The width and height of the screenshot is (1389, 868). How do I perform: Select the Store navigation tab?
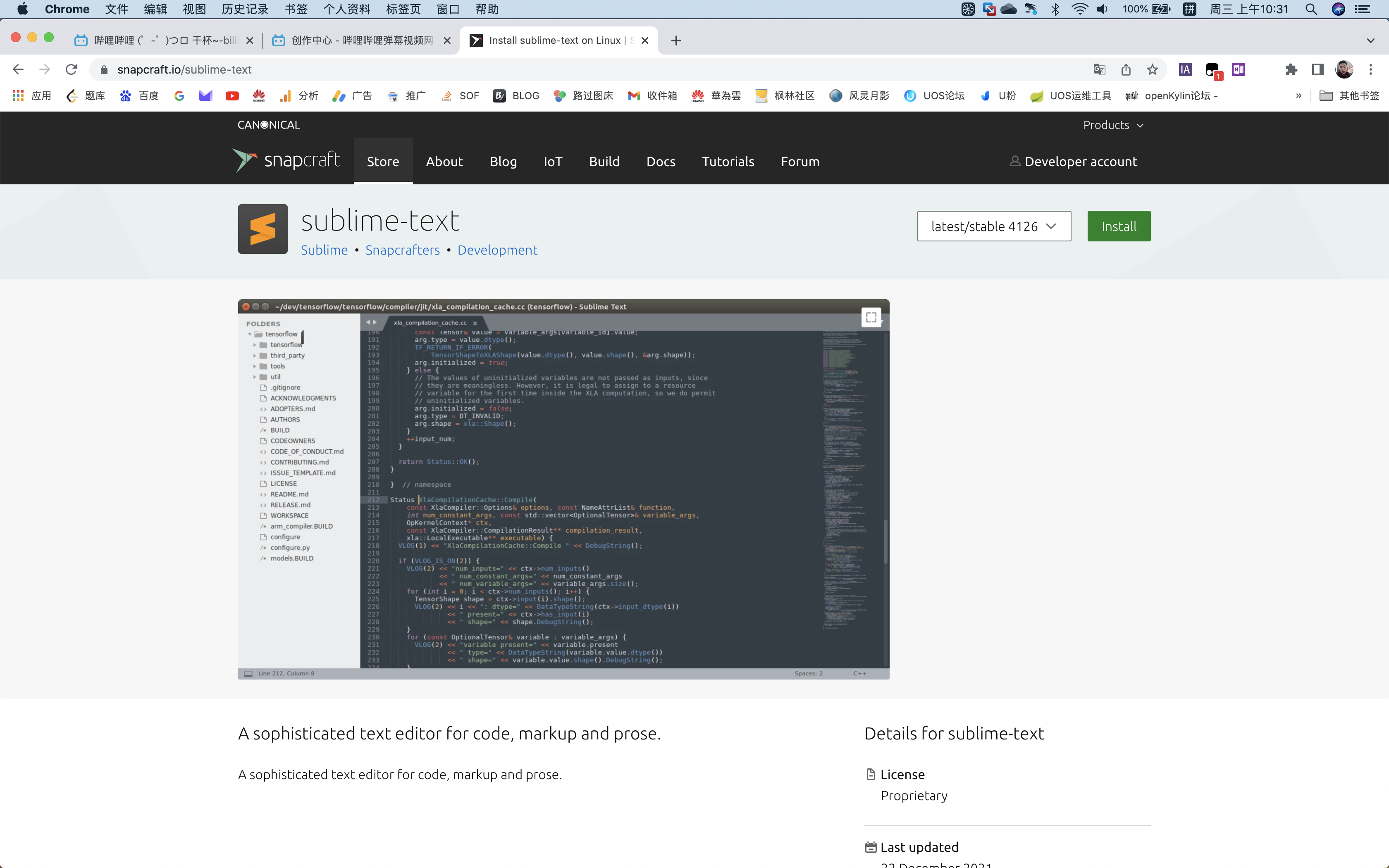coord(383,161)
